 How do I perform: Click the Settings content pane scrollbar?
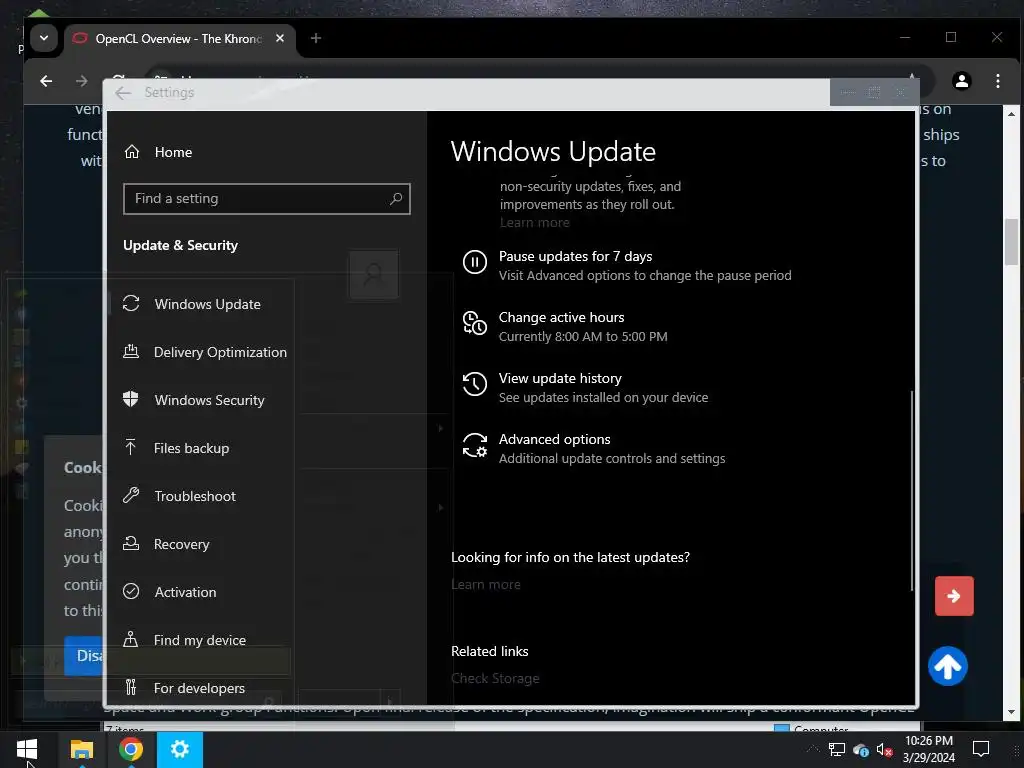click(x=912, y=491)
